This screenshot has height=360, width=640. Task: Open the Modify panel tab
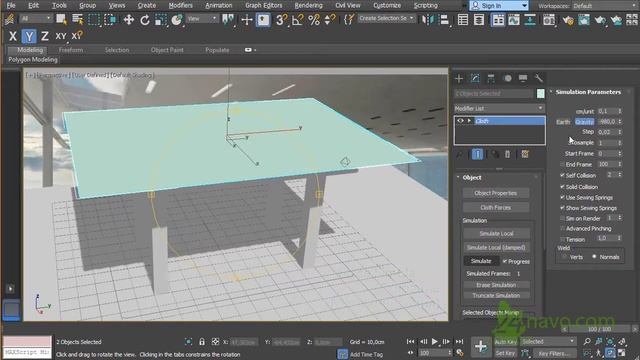tap(475, 78)
